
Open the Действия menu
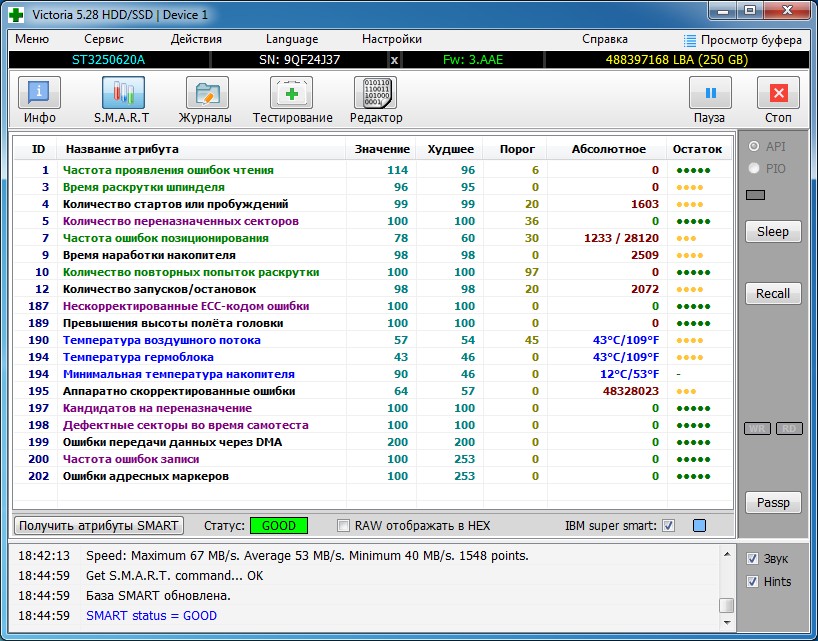click(196, 39)
